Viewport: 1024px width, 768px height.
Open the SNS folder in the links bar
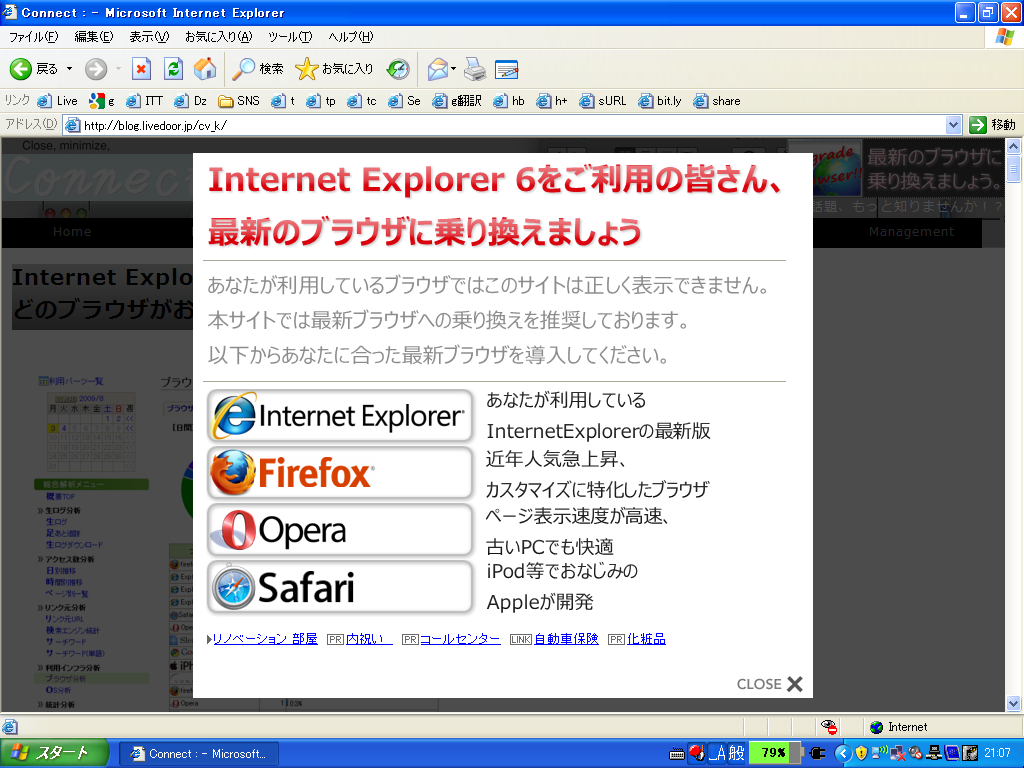click(x=239, y=101)
